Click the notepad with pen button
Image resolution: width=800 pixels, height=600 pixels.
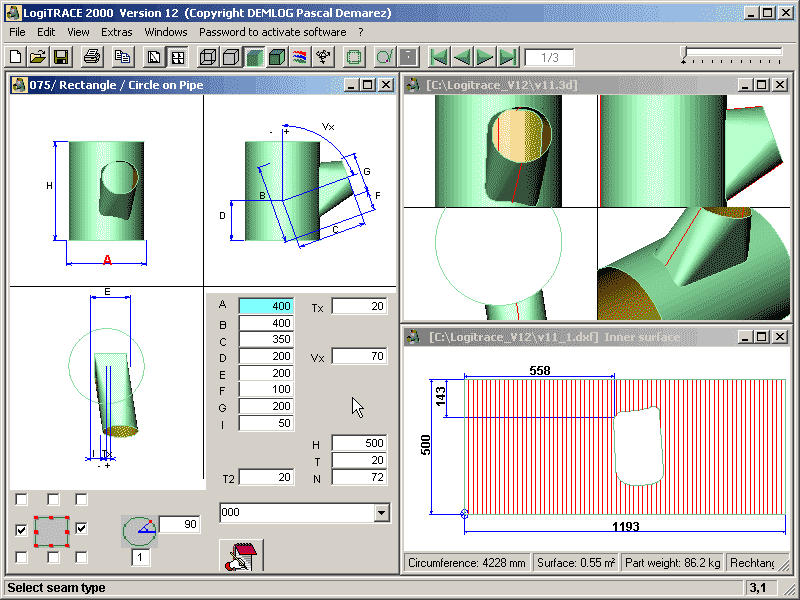point(241,556)
